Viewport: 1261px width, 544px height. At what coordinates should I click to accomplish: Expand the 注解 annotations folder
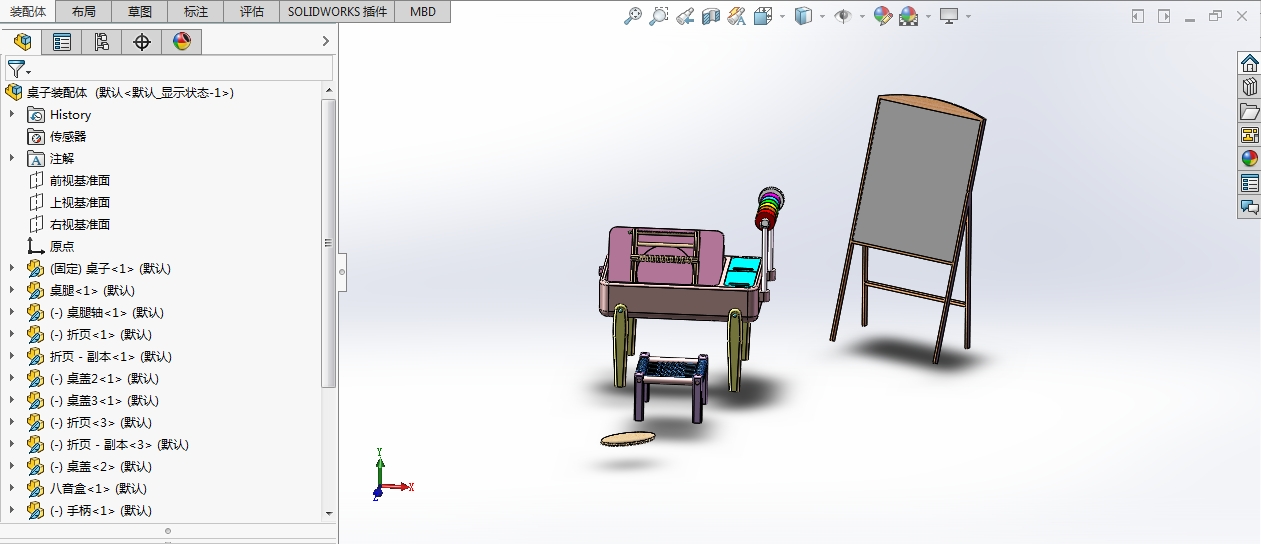pyautogui.click(x=13, y=159)
